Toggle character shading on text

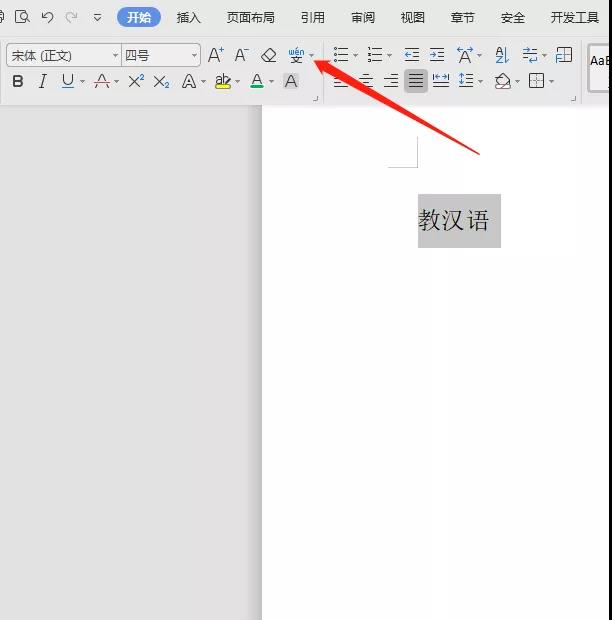[x=291, y=81]
